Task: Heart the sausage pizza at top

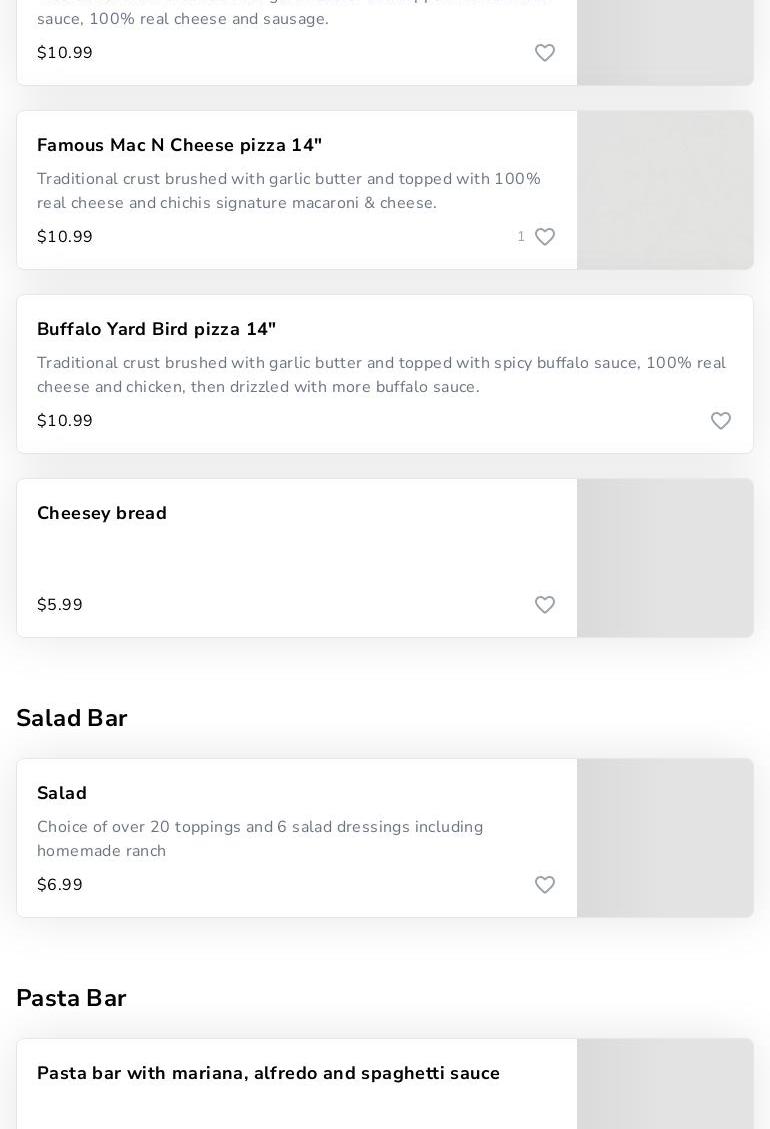Action: [545, 53]
